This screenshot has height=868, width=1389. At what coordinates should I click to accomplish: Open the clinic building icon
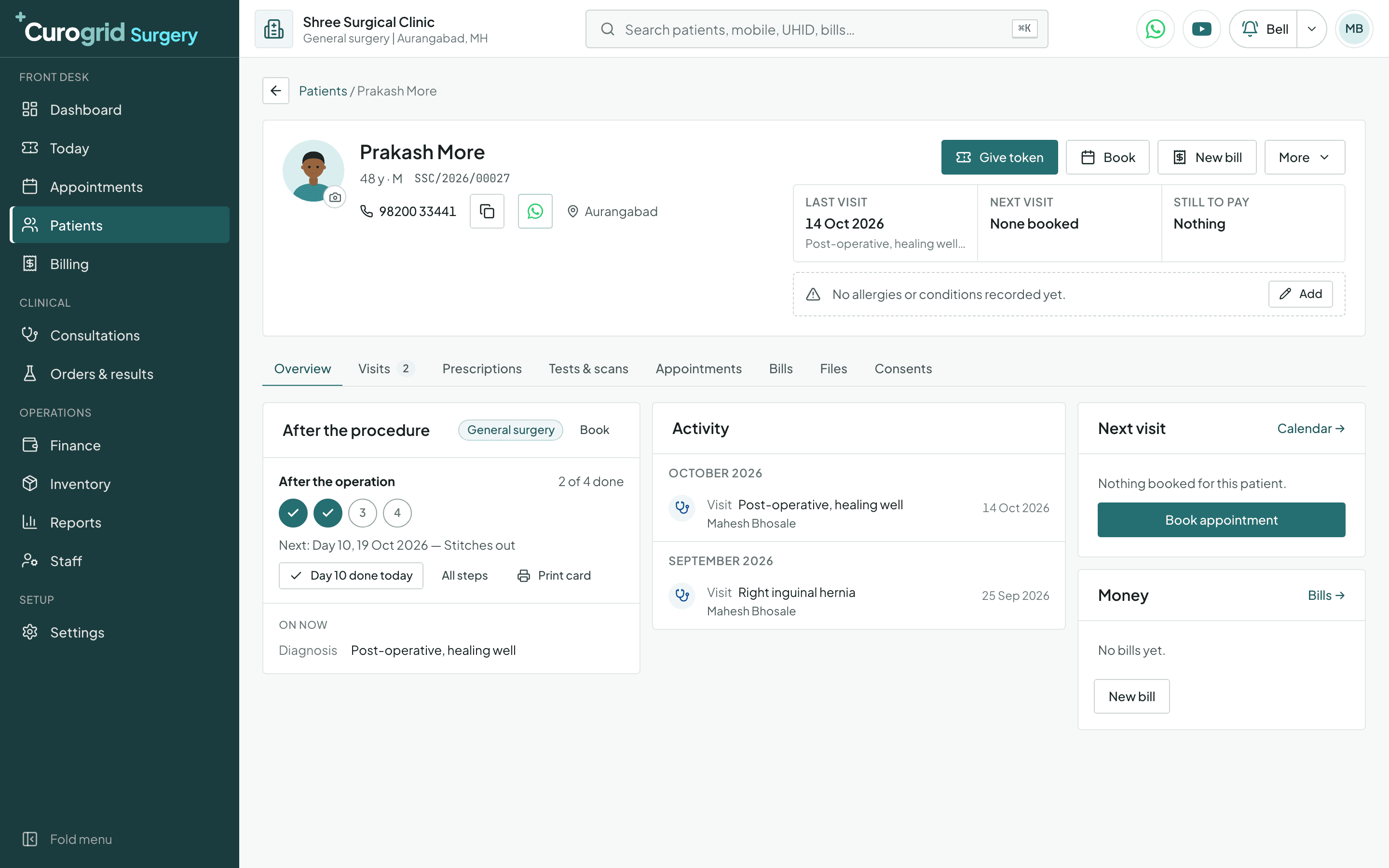(274, 29)
